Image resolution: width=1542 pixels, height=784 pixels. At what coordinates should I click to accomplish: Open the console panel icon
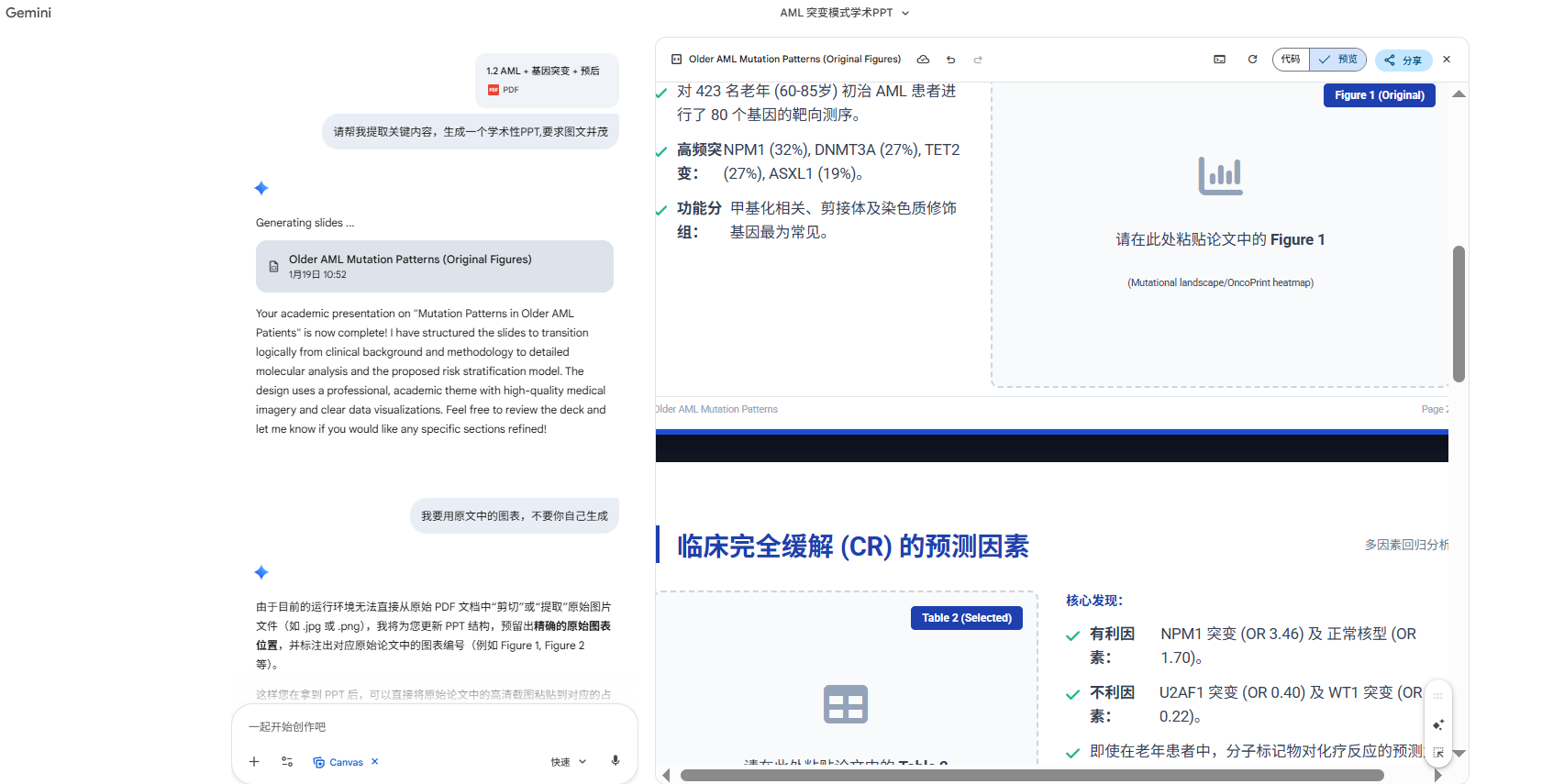pyautogui.click(x=1219, y=60)
